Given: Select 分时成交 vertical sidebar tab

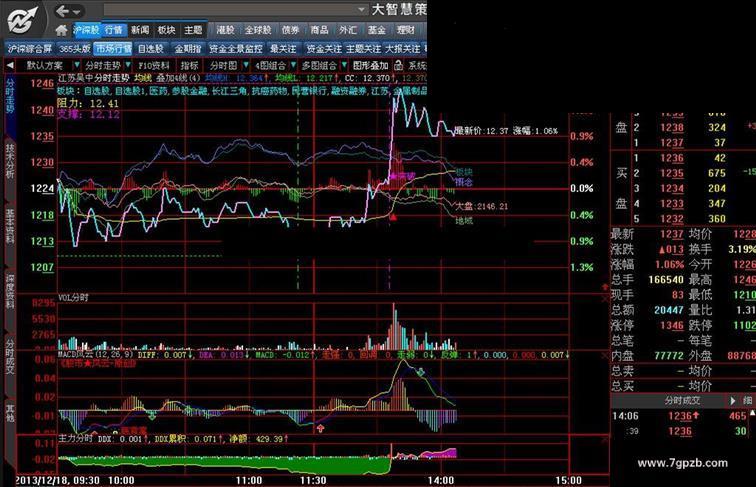Looking at the screenshot, I should click(10, 356).
